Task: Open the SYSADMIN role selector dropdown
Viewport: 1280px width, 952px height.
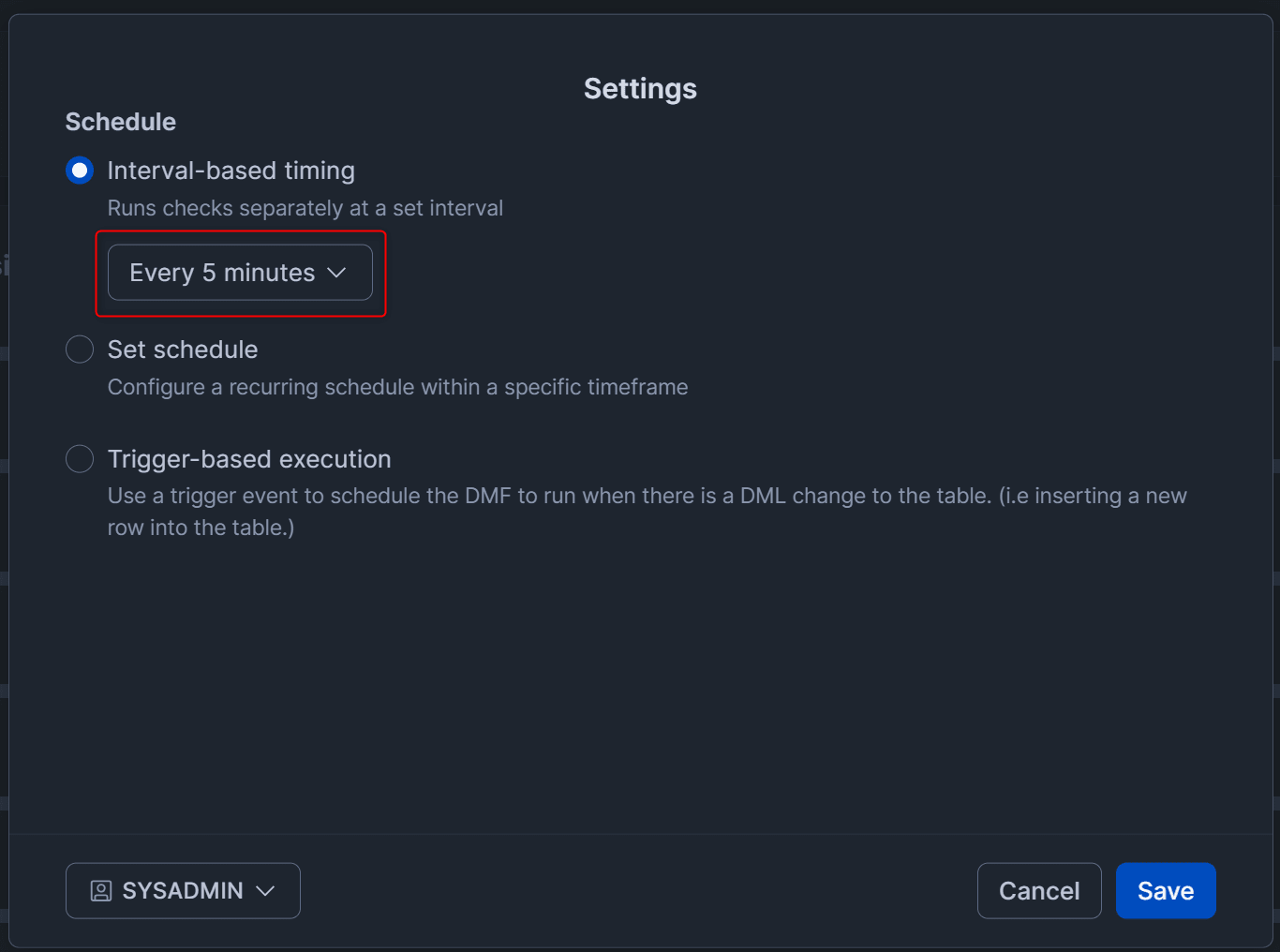Action: [183, 891]
